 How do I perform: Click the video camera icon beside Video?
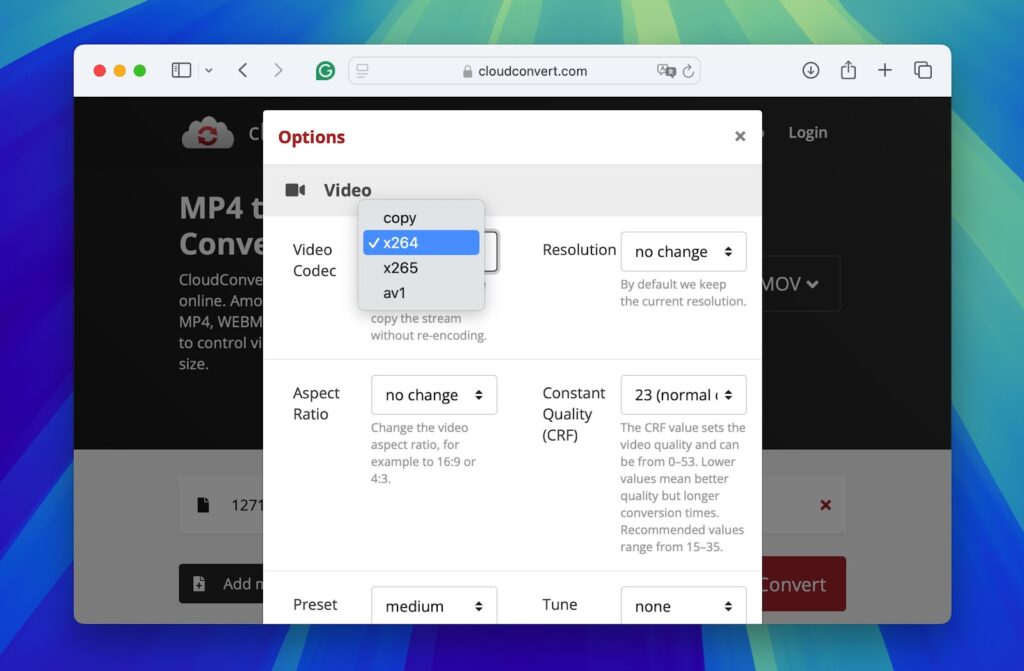tap(295, 190)
